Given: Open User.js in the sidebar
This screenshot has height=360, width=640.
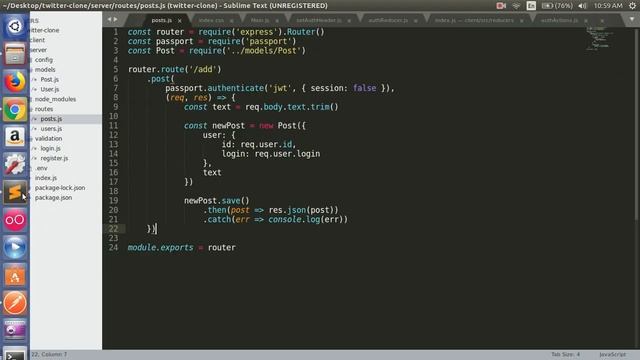Looking at the screenshot, I should tap(50, 89).
